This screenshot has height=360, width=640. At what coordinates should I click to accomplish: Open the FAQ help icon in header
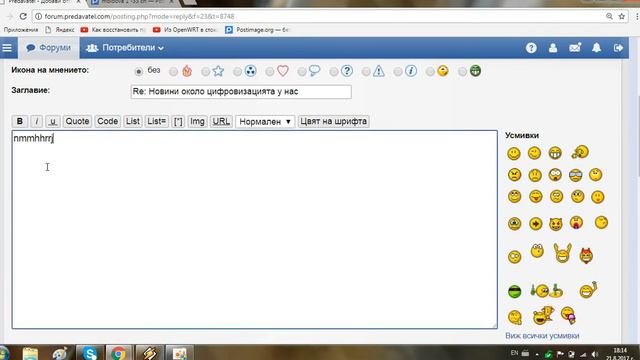[531, 48]
